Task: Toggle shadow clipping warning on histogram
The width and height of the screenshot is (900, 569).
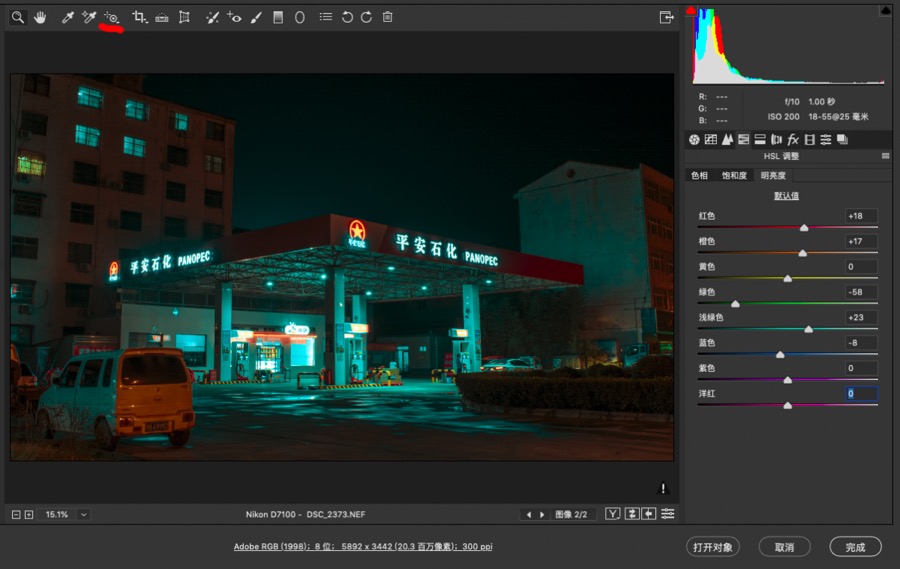Action: pos(691,10)
